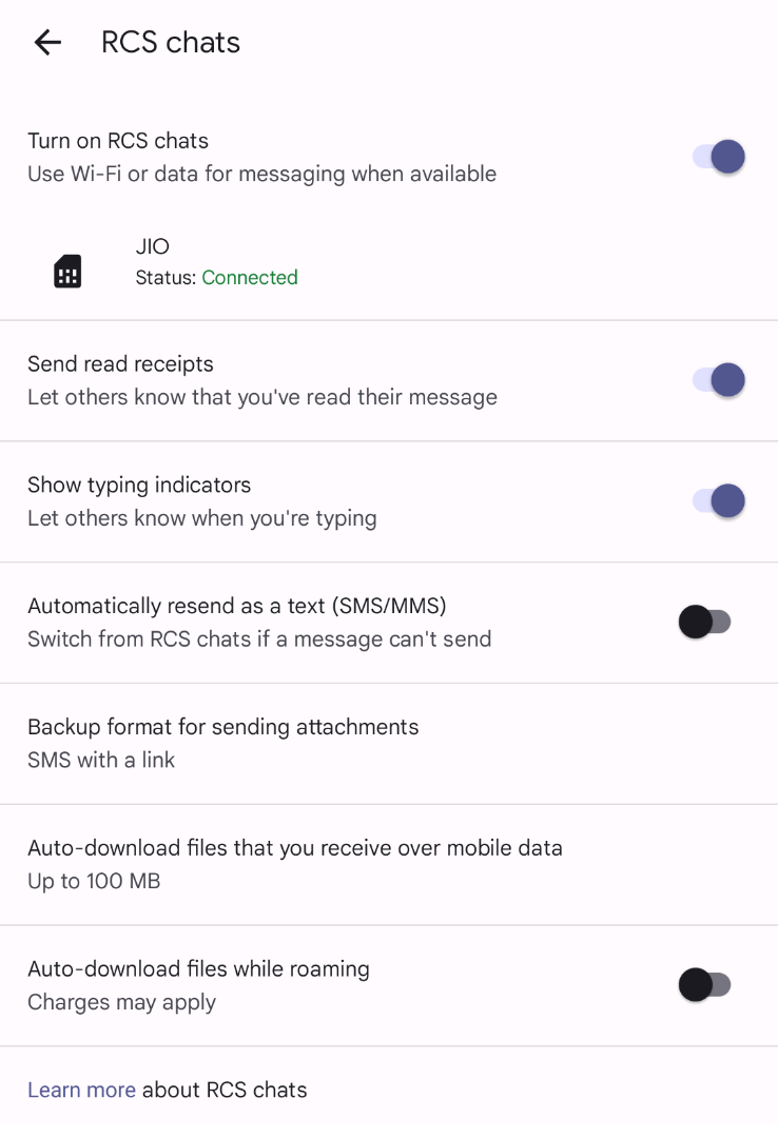
Task: Open Auto-download files over mobile data option
Action: pyautogui.click(x=295, y=848)
